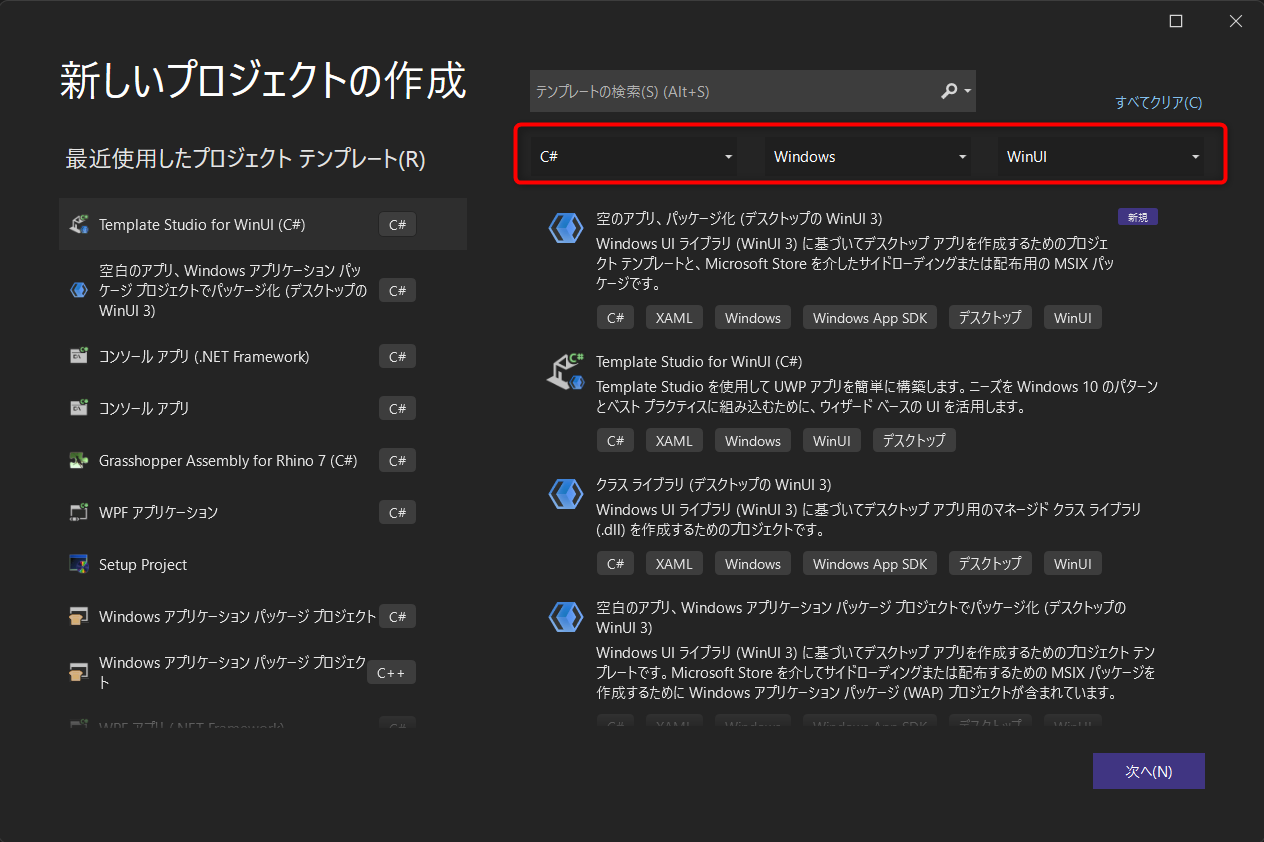This screenshot has height=842, width=1264.
Task: Click the icon of the plain コンソール アプリ entry
Action: tap(79, 408)
